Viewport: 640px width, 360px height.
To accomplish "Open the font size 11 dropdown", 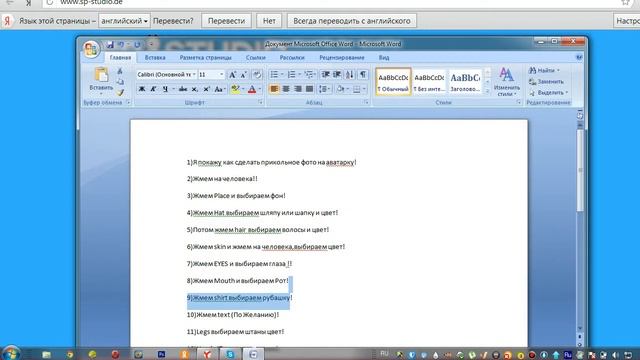I will [x=222, y=75].
